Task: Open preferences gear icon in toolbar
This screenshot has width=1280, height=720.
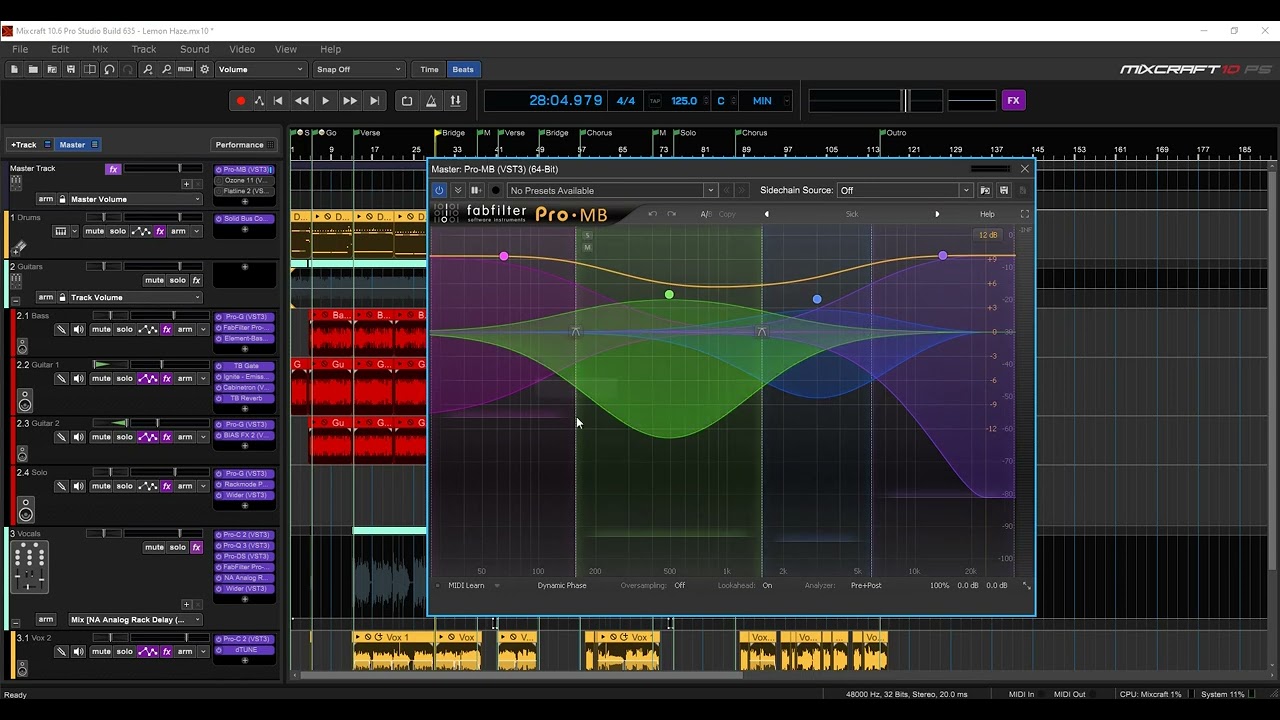Action: (x=205, y=70)
